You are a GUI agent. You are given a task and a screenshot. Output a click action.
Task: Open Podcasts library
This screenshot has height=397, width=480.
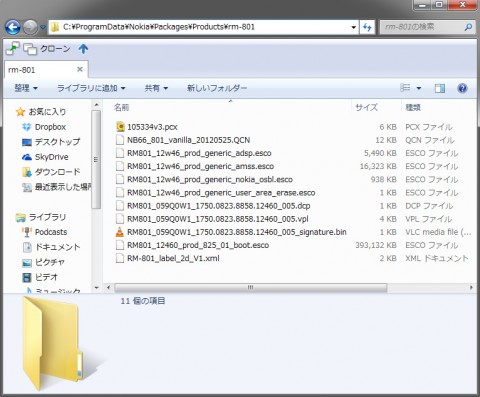44,232
